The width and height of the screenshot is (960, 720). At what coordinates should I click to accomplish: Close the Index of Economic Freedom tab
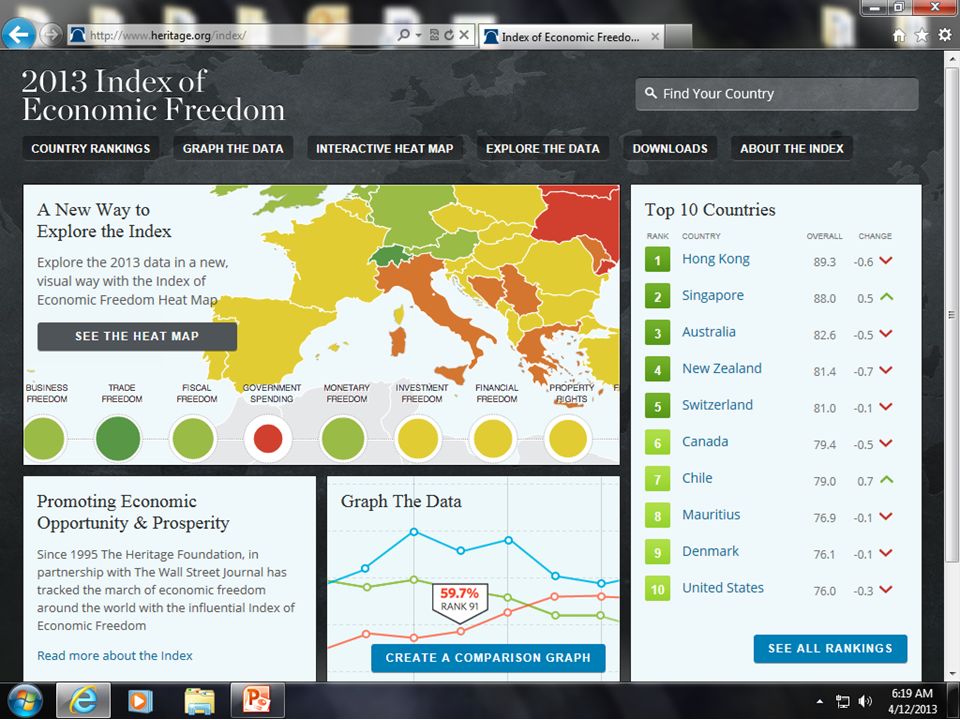654,37
